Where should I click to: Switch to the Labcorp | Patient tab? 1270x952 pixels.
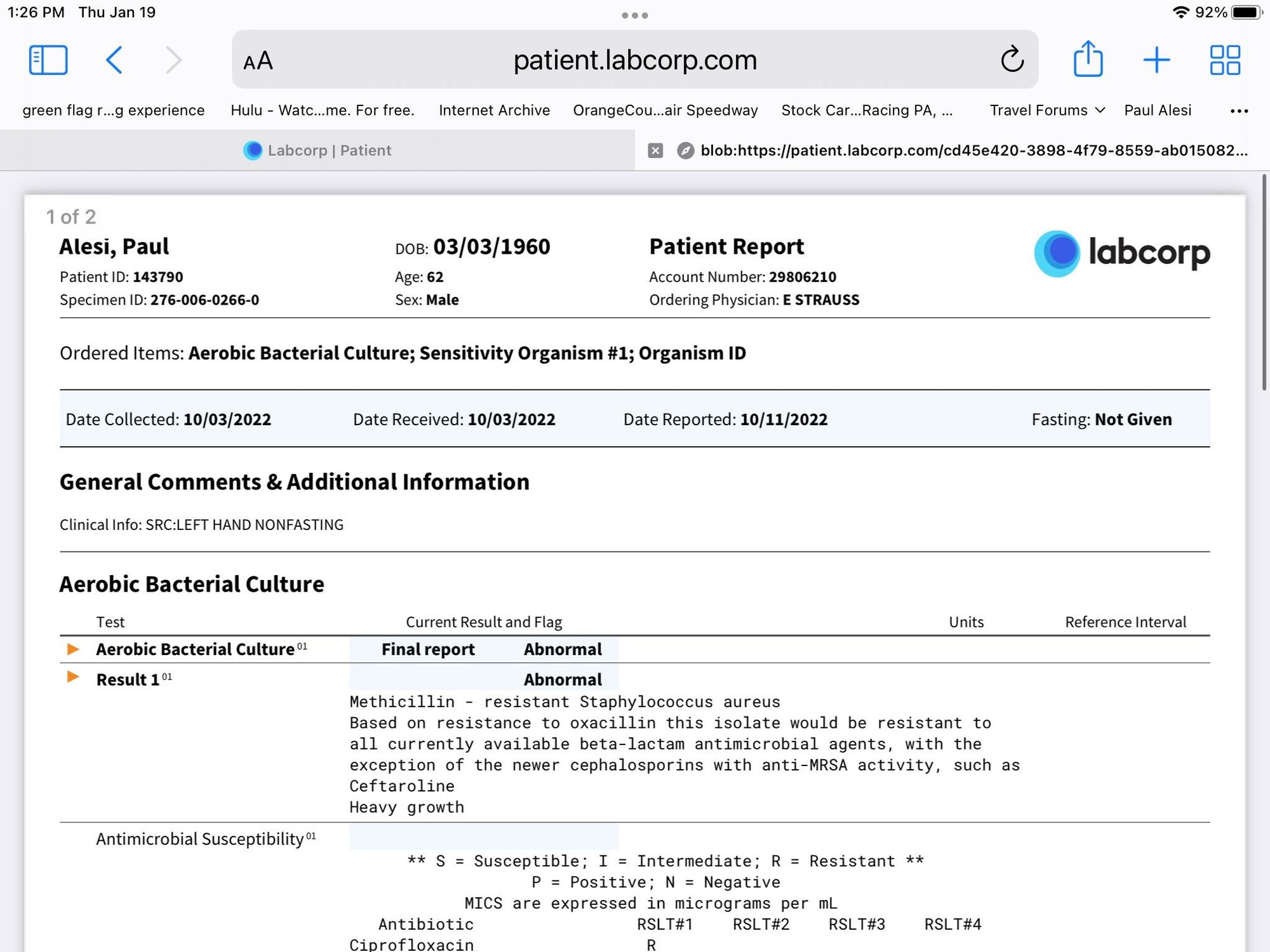coord(317,150)
